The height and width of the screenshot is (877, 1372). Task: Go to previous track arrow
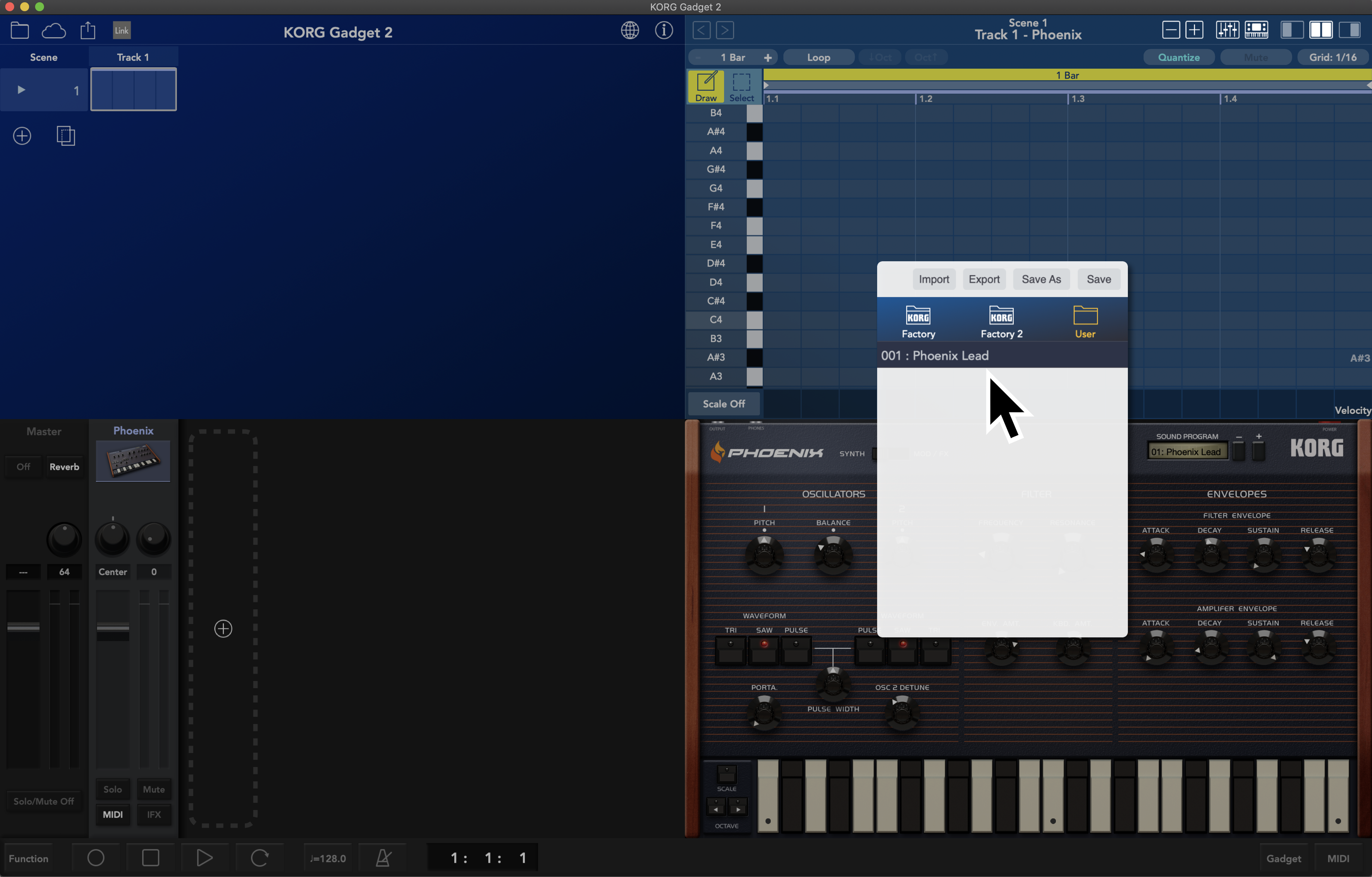[701, 30]
